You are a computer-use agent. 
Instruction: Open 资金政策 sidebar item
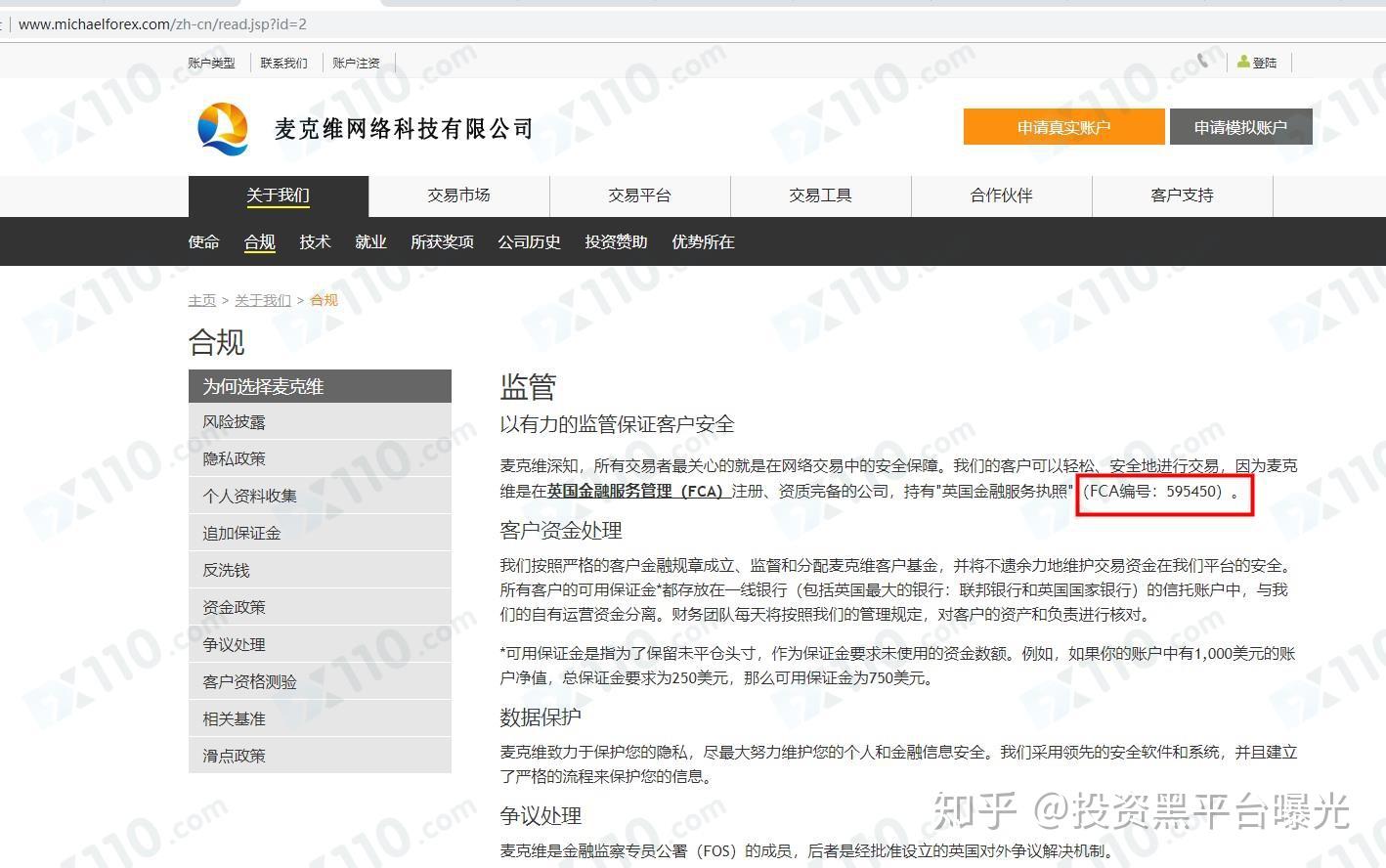[320, 607]
